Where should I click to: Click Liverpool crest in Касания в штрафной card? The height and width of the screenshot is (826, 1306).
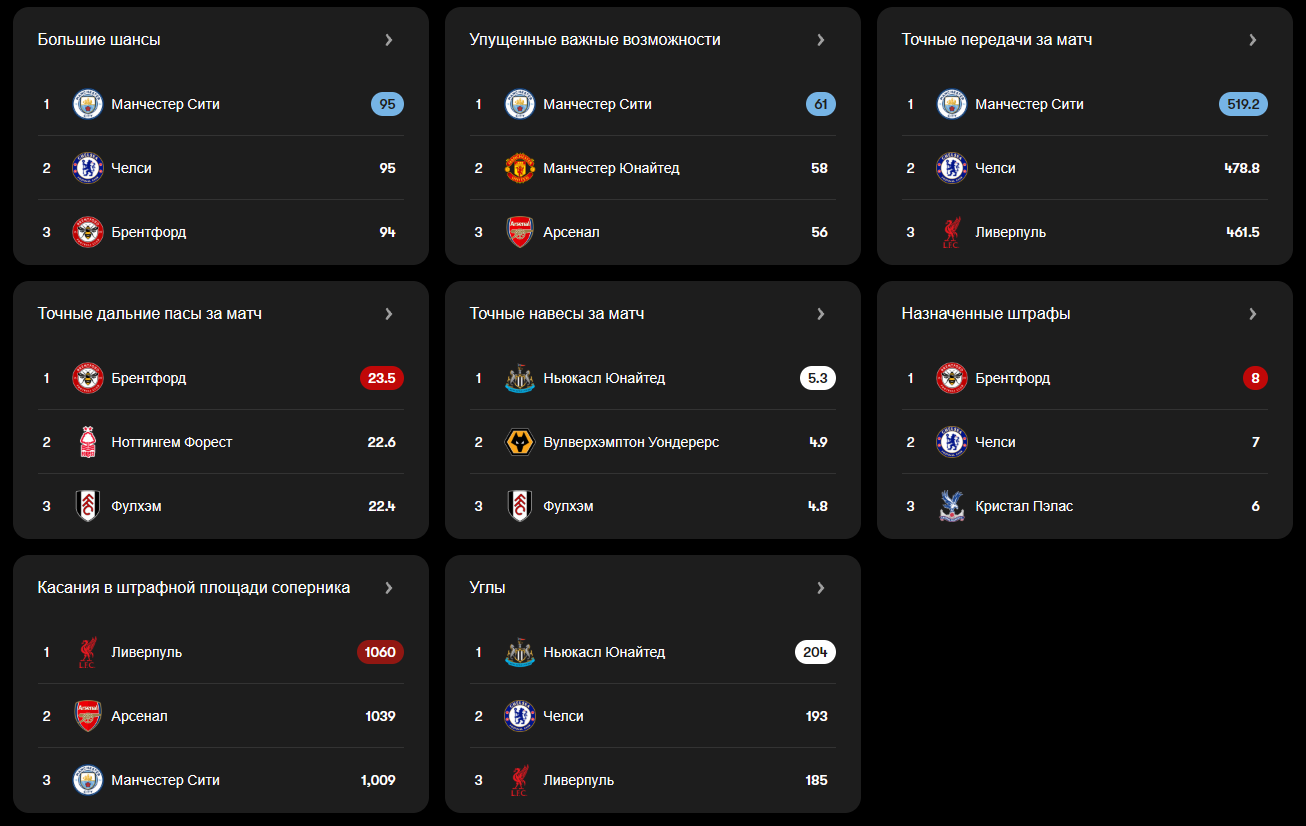pos(88,652)
